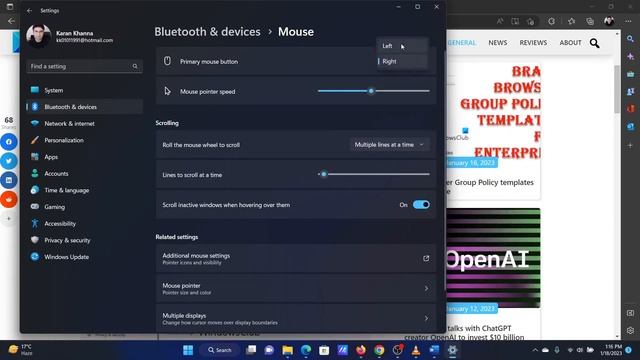Adjust Lines to scroll slider handle
The image size is (640, 360).
pos(324,174)
